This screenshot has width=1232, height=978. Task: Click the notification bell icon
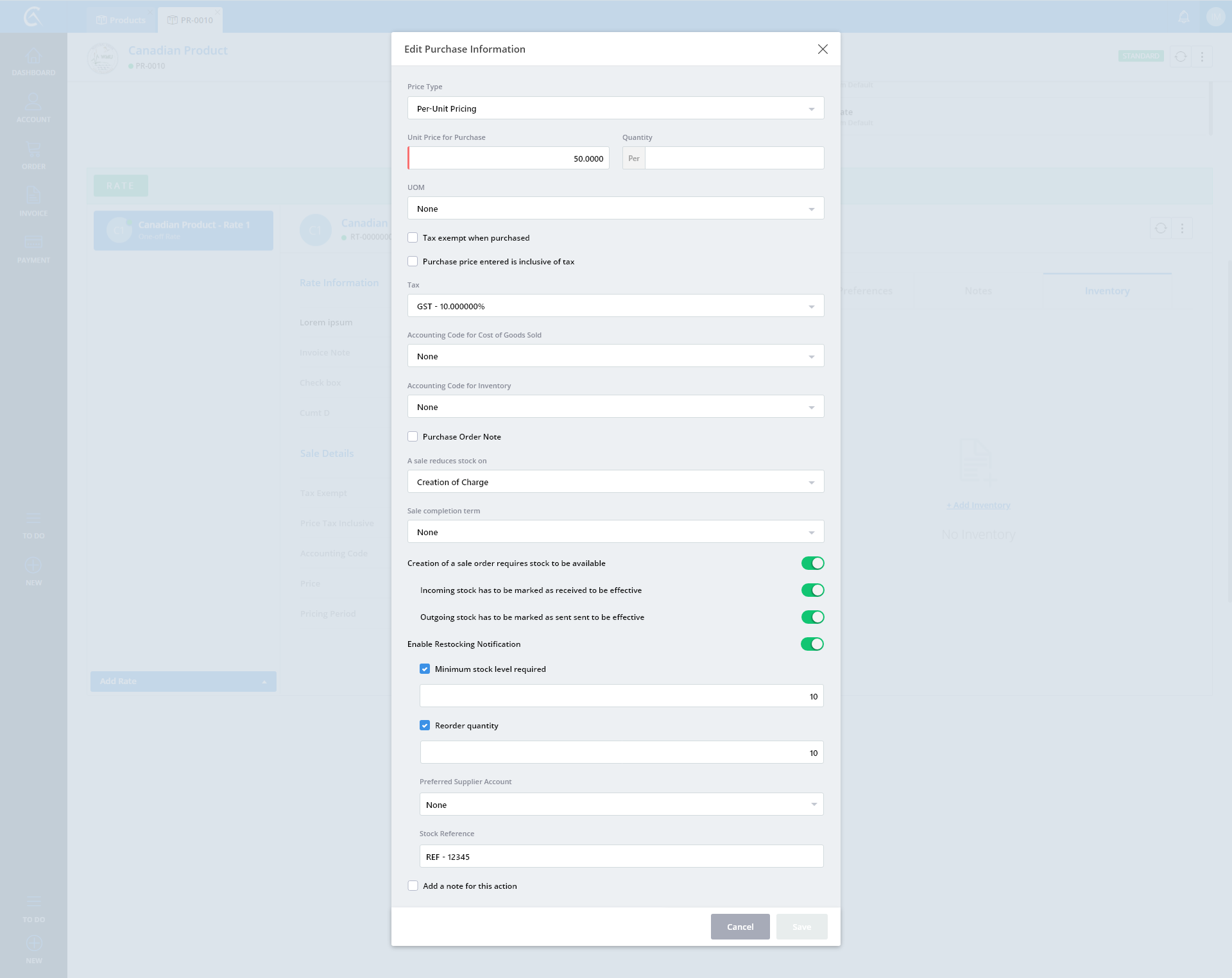click(x=1184, y=17)
